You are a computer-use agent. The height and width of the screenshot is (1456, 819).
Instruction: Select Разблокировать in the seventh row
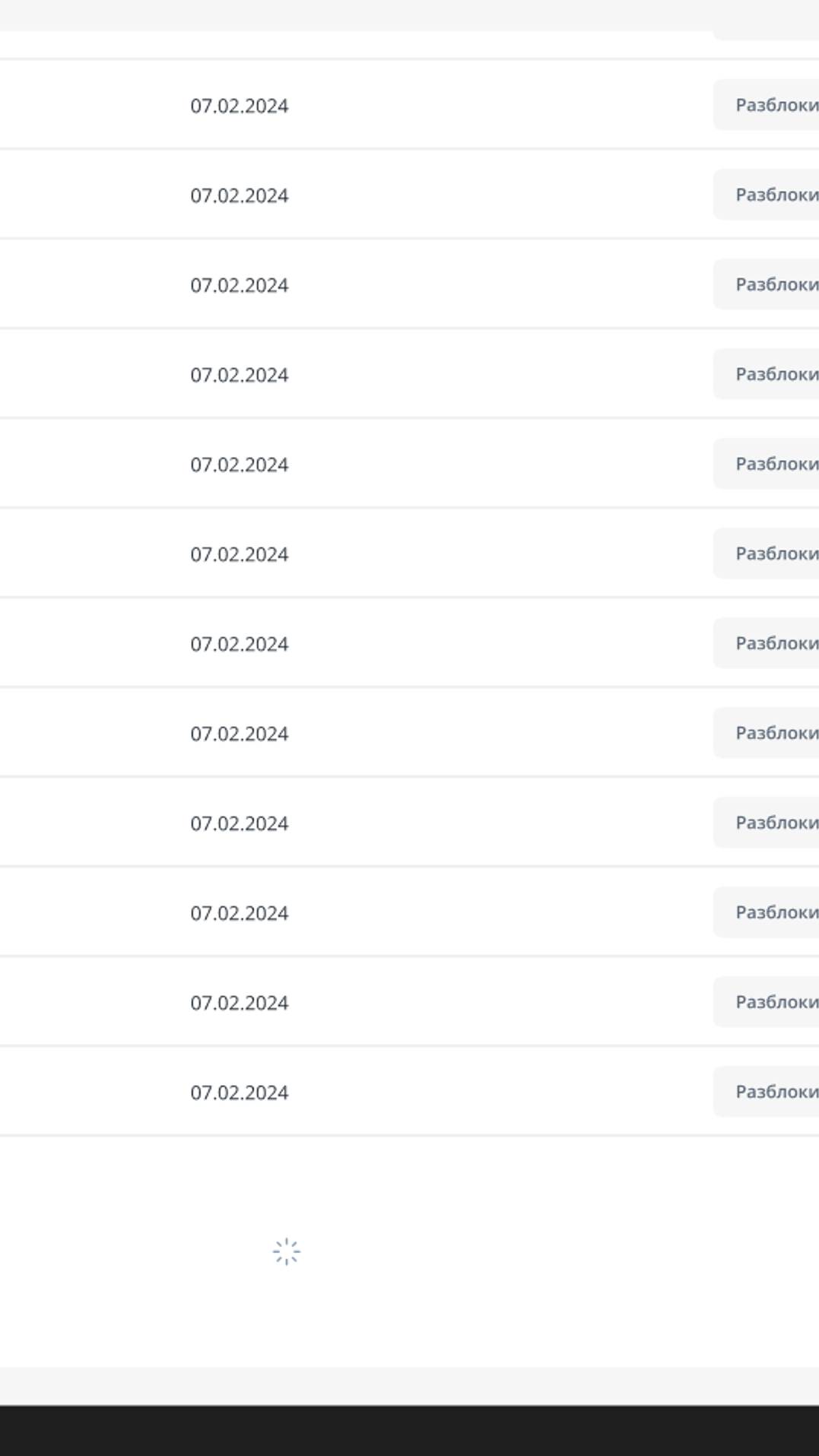768,643
